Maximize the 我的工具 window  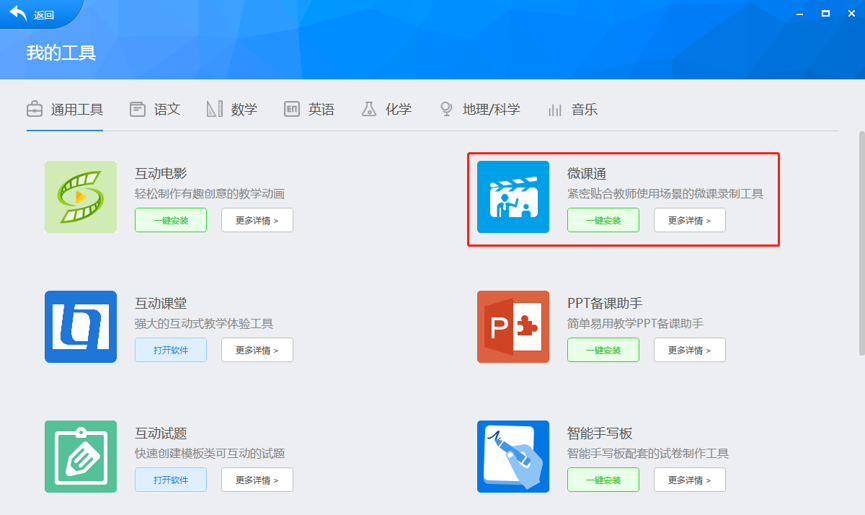pos(825,13)
